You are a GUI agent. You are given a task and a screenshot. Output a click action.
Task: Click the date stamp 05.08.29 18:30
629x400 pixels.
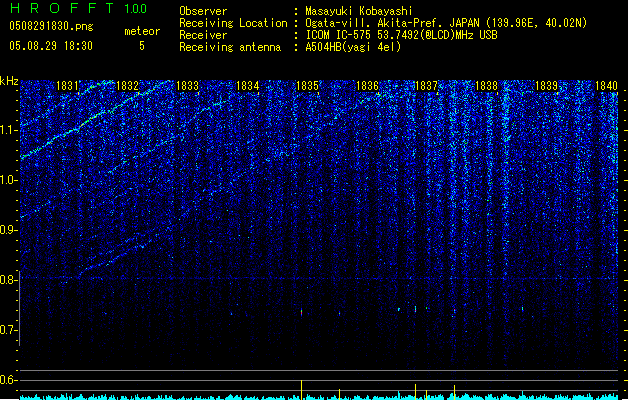[51, 46]
